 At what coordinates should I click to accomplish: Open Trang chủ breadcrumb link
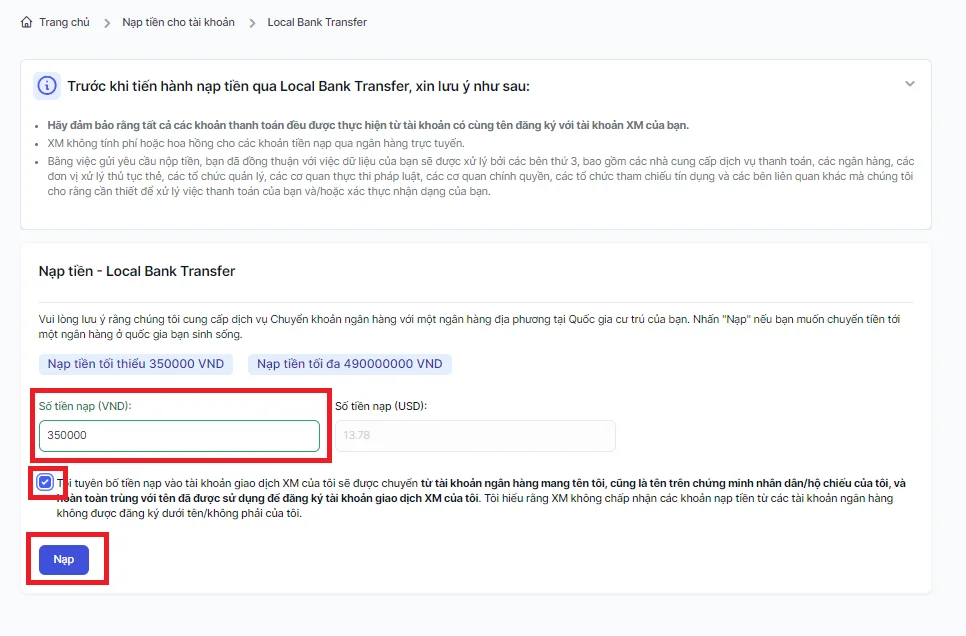click(64, 22)
